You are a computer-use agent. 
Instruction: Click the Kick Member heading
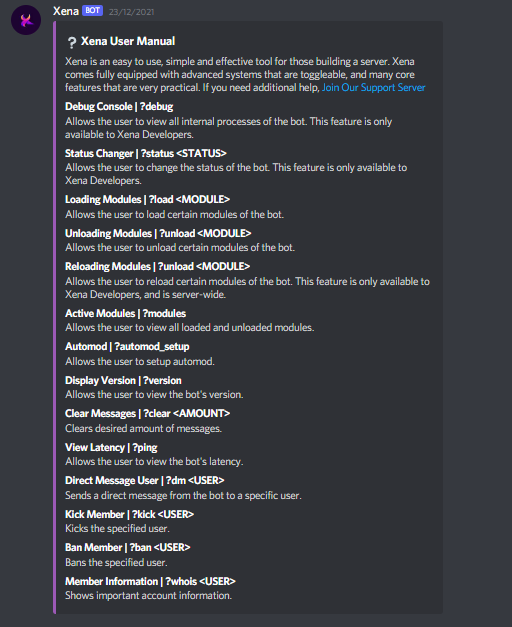[130, 514]
